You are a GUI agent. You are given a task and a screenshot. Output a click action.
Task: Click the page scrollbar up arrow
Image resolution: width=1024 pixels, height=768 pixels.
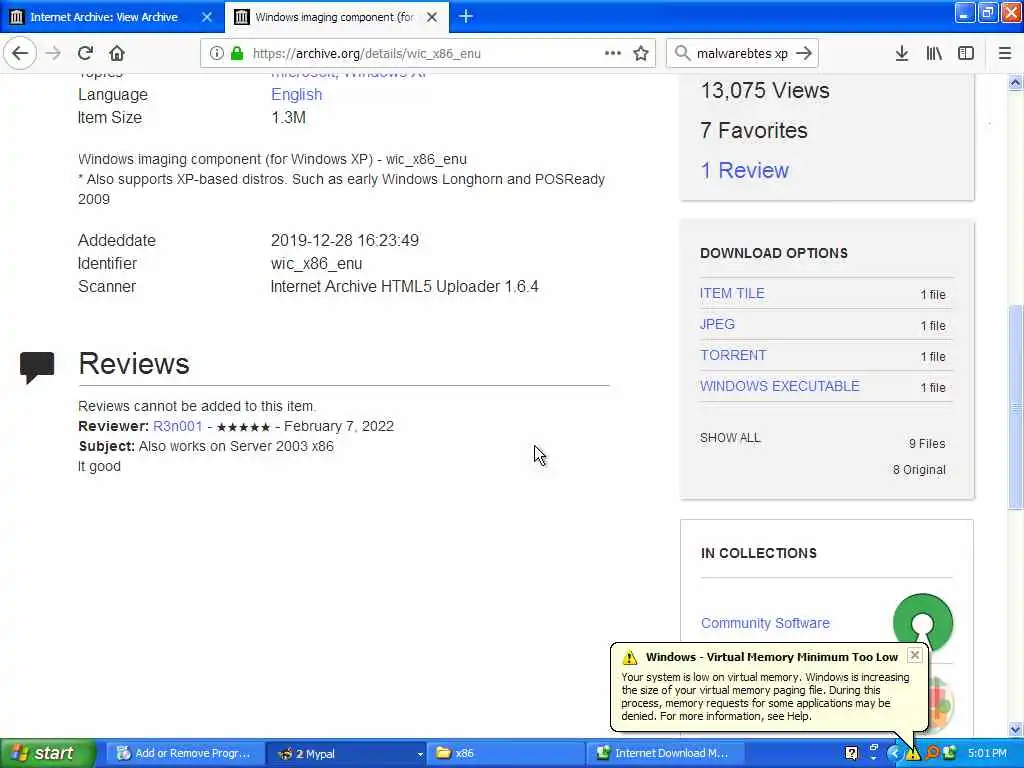(1015, 82)
